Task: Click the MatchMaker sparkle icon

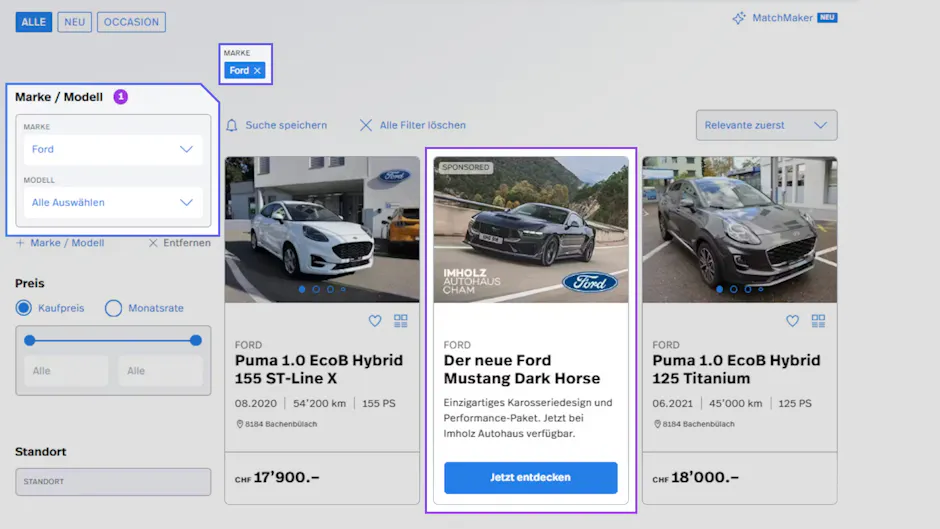Action: click(739, 18)
